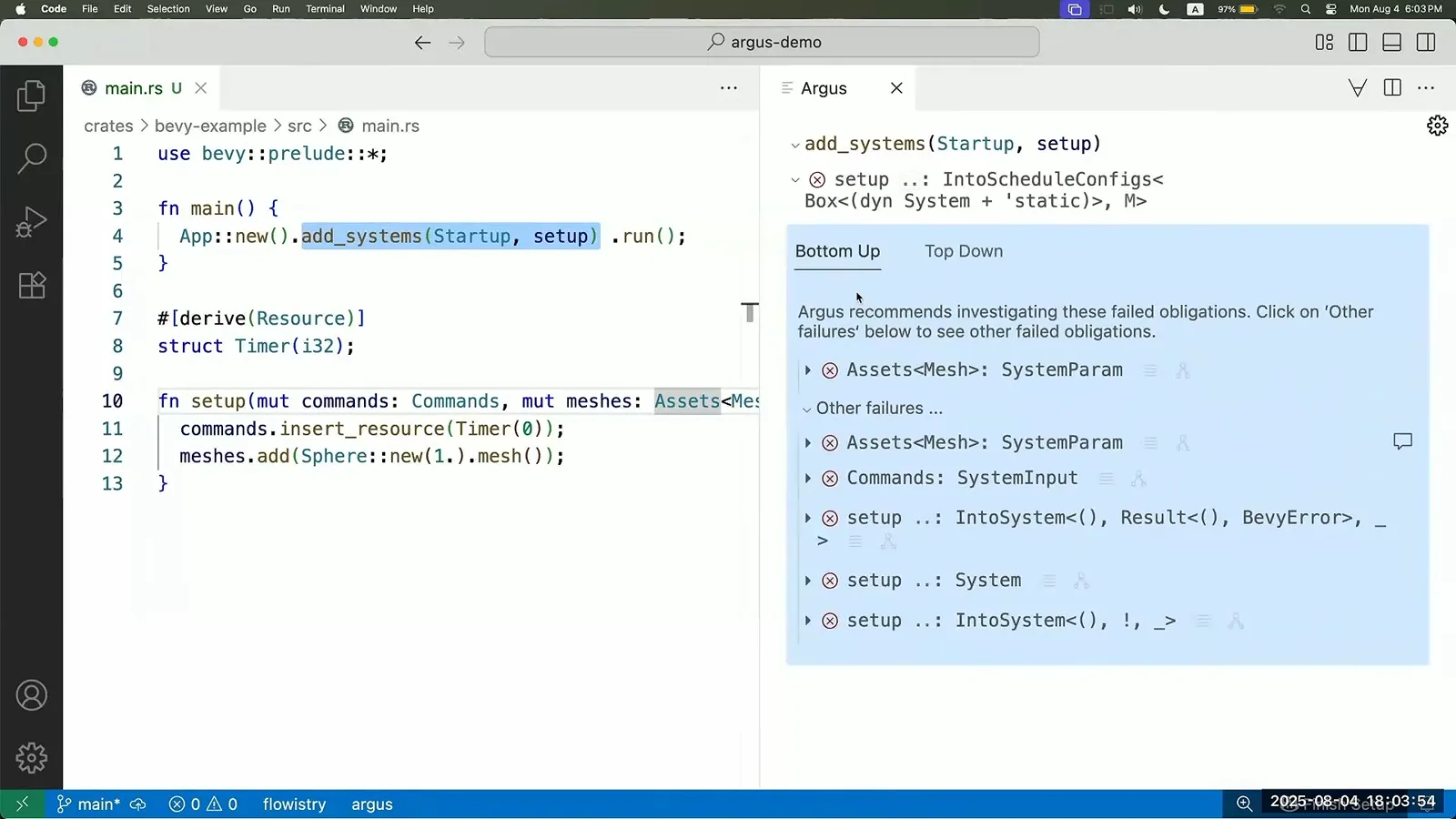Select the Bottom Up tab
The width and height of the screenshot is (1456, 819).
point(837,251)
